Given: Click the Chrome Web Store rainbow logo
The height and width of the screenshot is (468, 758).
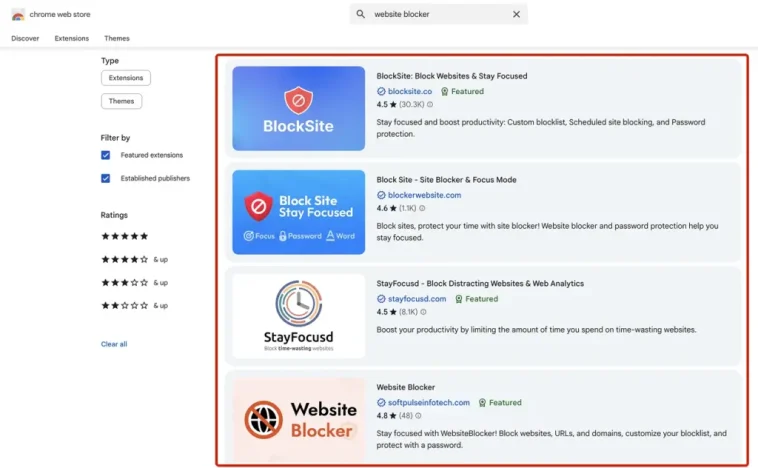Looking at the screenshot, I should [18, 14].
